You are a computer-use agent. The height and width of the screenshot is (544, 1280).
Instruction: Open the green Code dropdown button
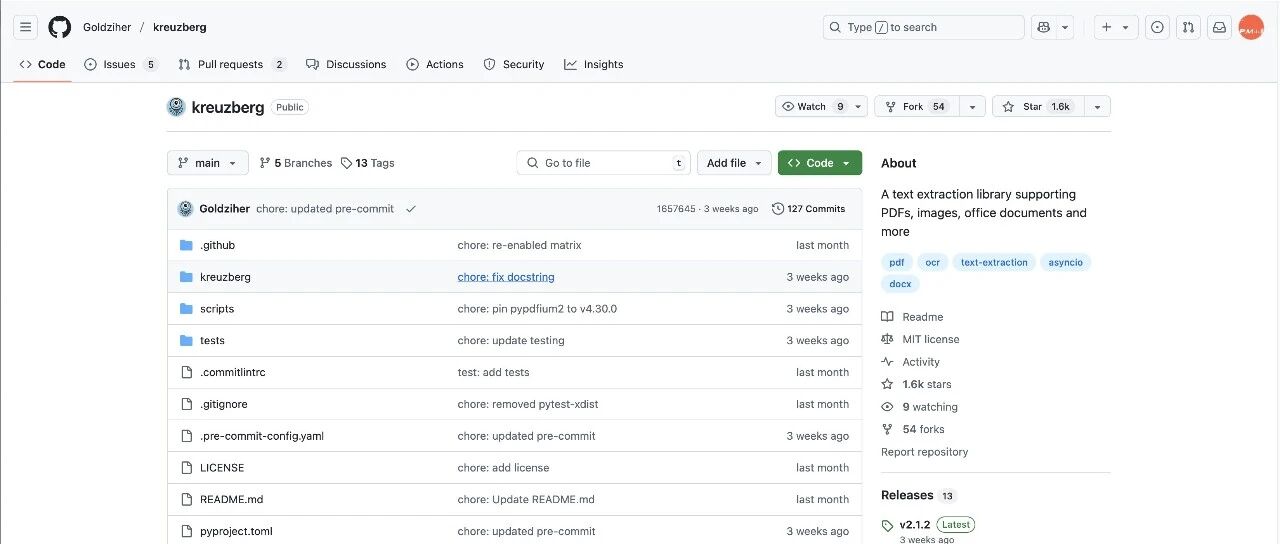pos(820,163)
